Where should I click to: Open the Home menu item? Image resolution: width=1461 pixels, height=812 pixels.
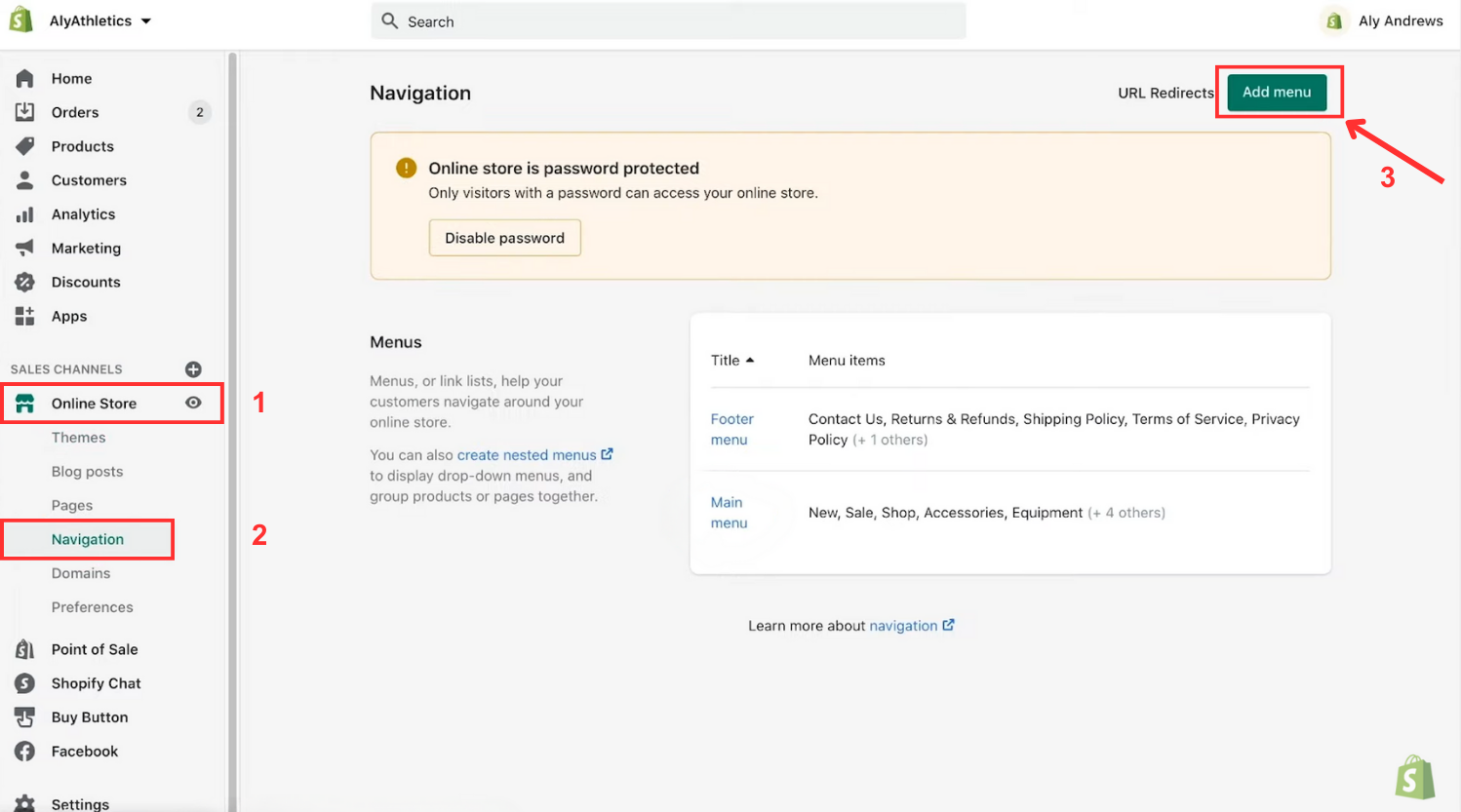coord(71,78)
